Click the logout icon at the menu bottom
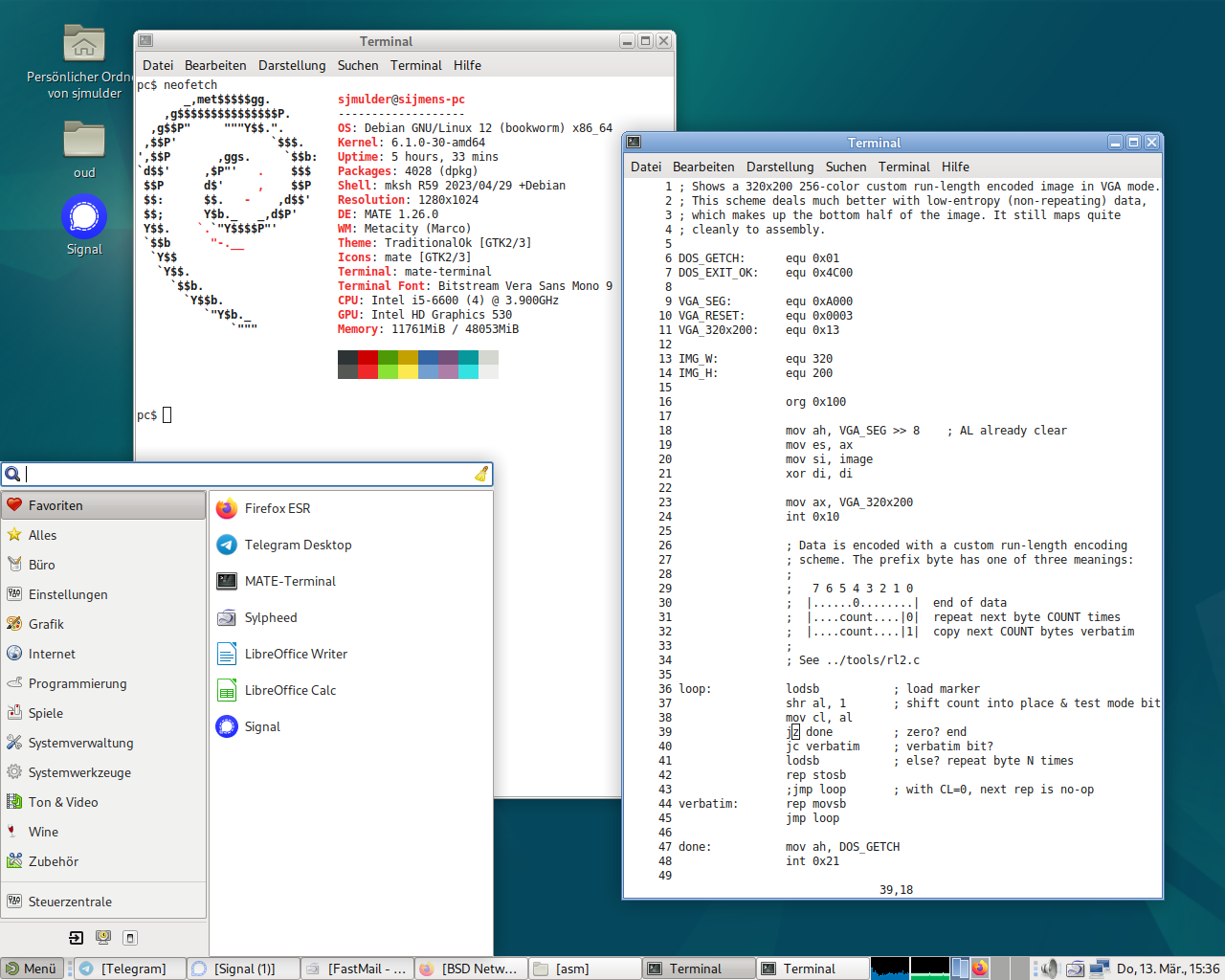Viewport: 1225px width, 980px height. click(77, 938)
